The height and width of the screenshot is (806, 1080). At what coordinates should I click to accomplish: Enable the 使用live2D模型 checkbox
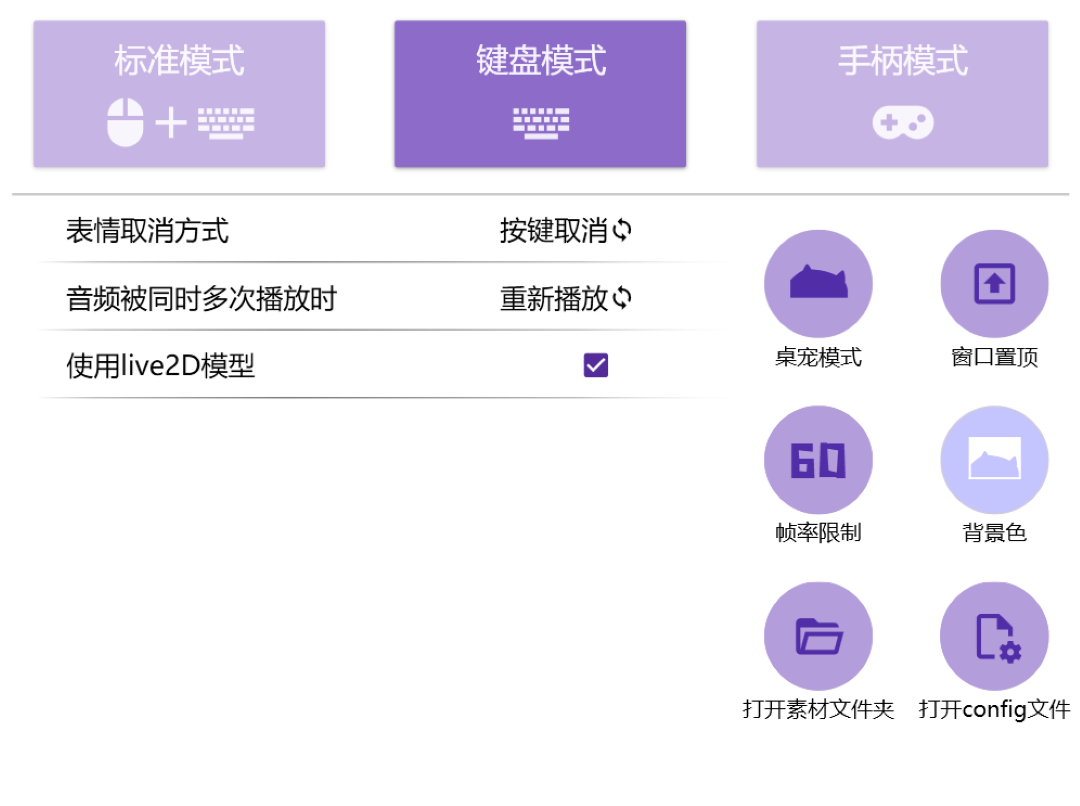596,366
